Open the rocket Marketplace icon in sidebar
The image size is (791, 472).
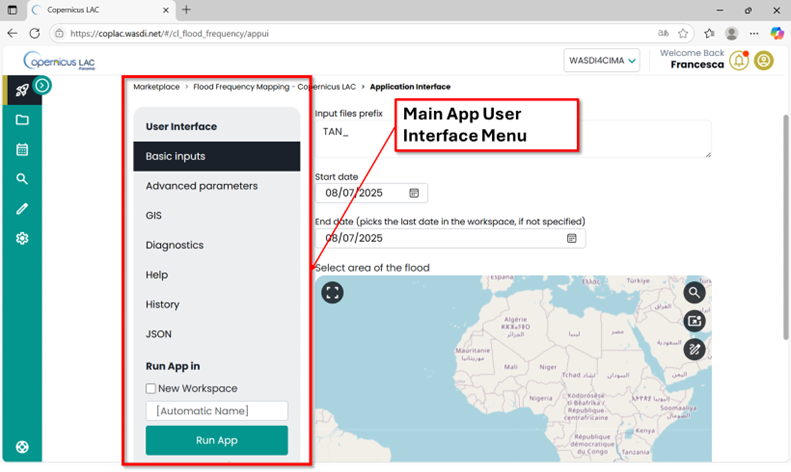[22, 90]
